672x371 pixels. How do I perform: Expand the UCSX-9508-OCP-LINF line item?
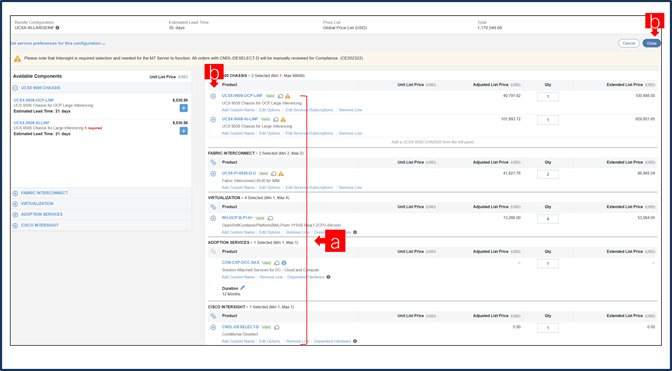pyautogui.click(x=213, y=96)
